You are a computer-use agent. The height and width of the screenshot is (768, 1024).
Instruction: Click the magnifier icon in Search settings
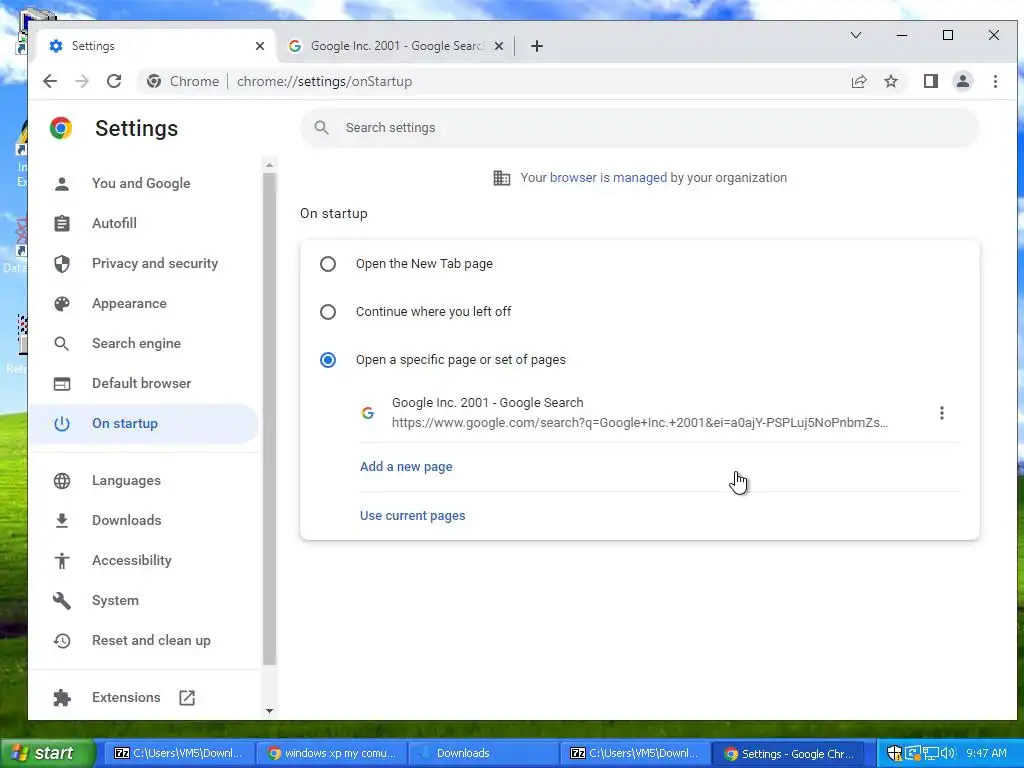pyautogui.click(x=321, y=127)
